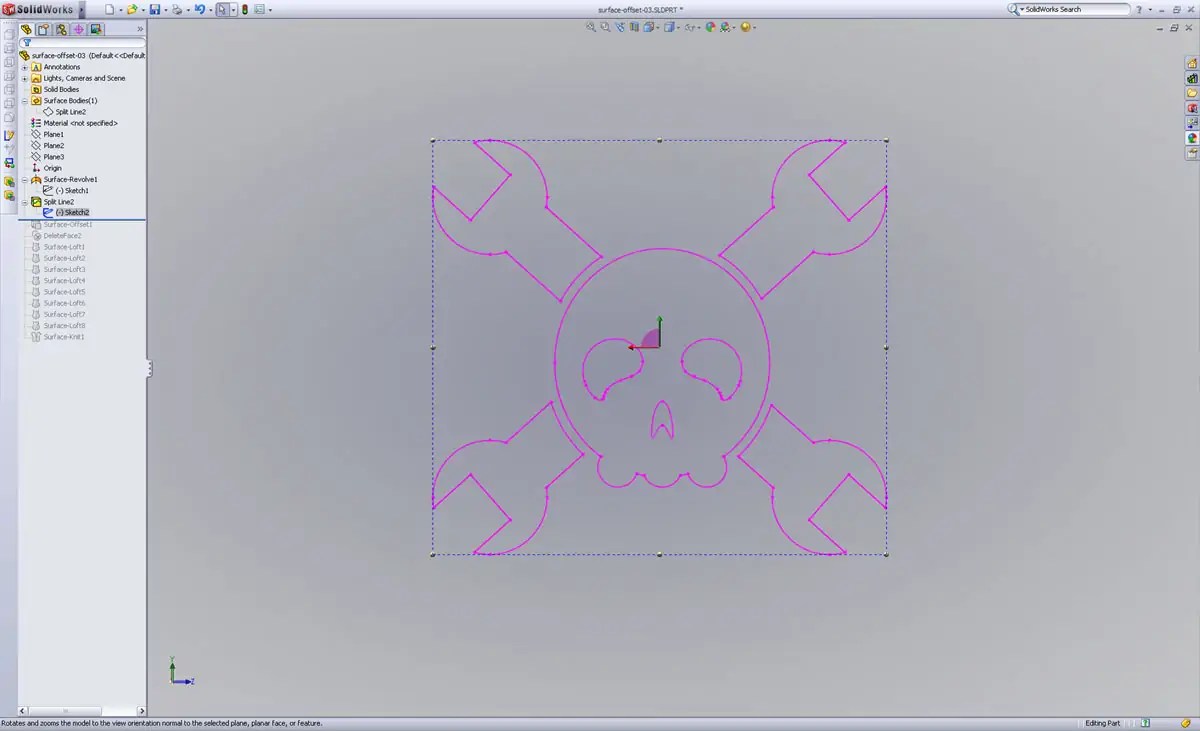1200x731 pixels.
Task: Select the Zoom to Fit tool
Action: [590, 27]
